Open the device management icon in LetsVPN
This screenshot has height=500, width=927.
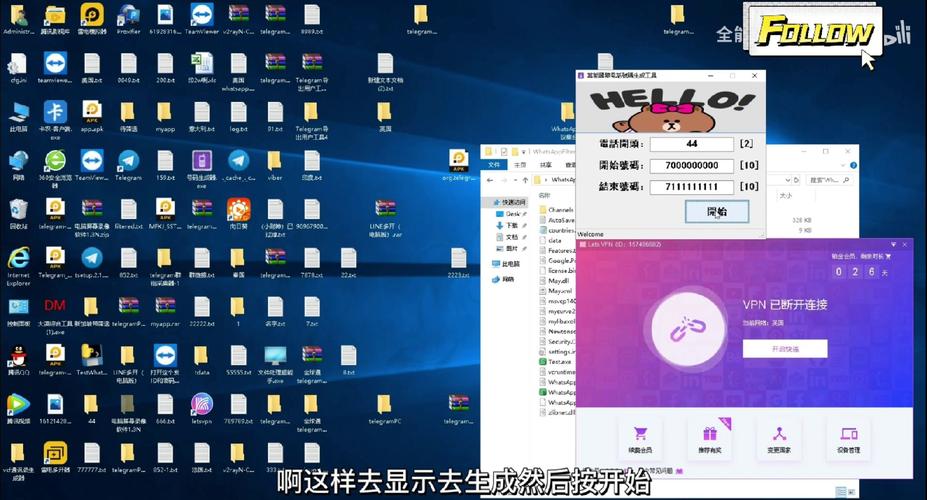[x=849, y=439]
